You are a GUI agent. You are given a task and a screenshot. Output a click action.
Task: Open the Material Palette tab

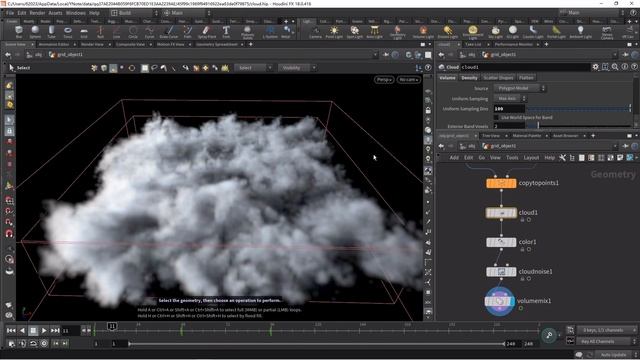[x=527, y=136]
